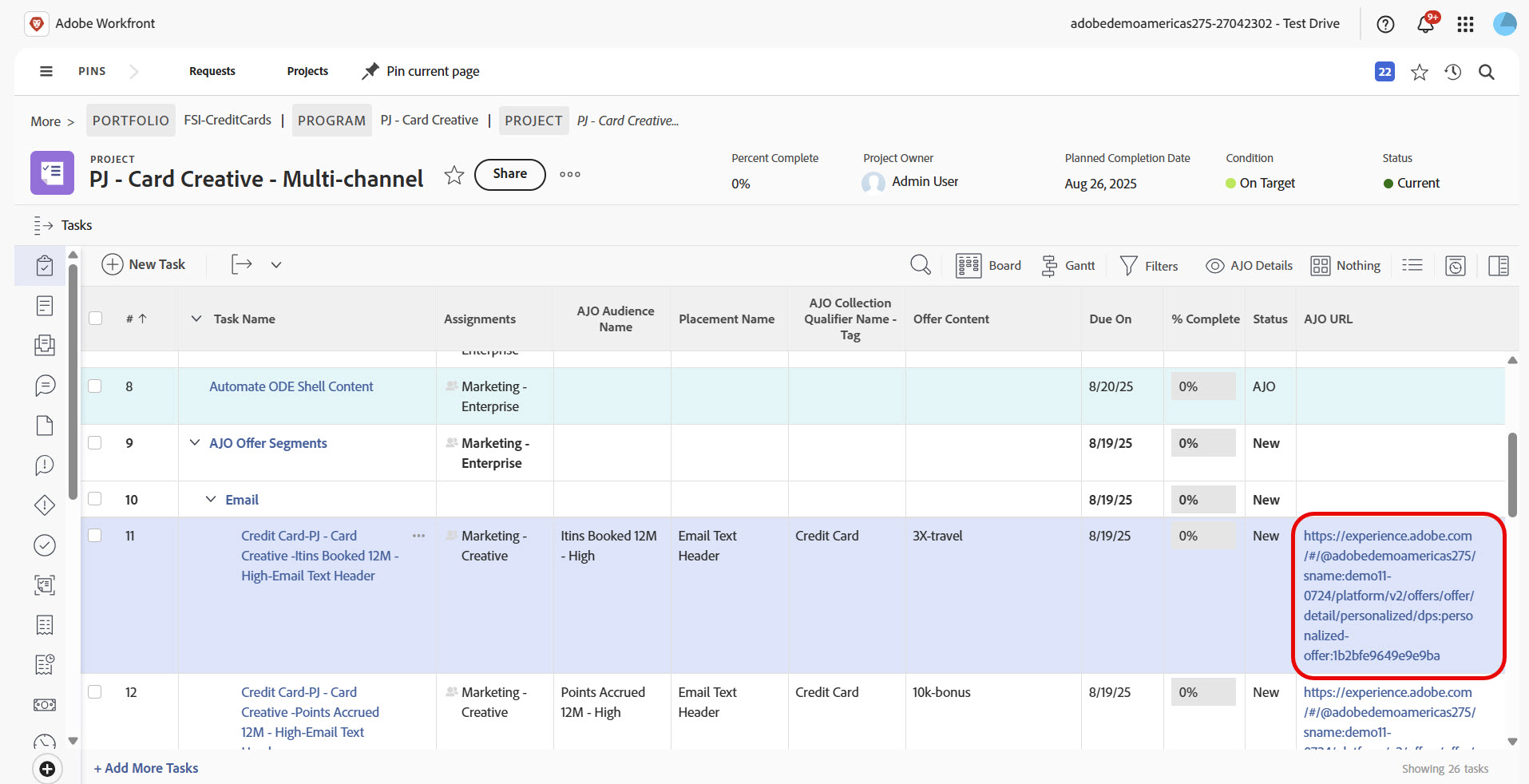The height and width of the screenshot is (784, 1529).
Task: Click the Share button
Action: coord(510,174)
